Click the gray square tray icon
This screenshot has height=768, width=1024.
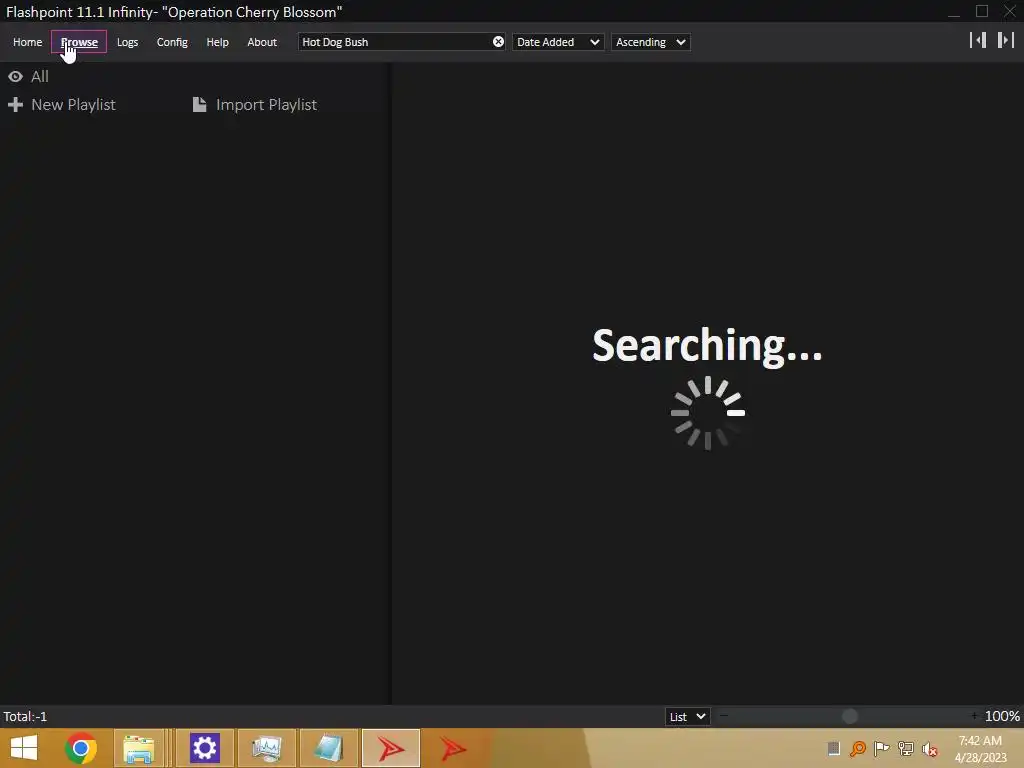tap(834, 748)
